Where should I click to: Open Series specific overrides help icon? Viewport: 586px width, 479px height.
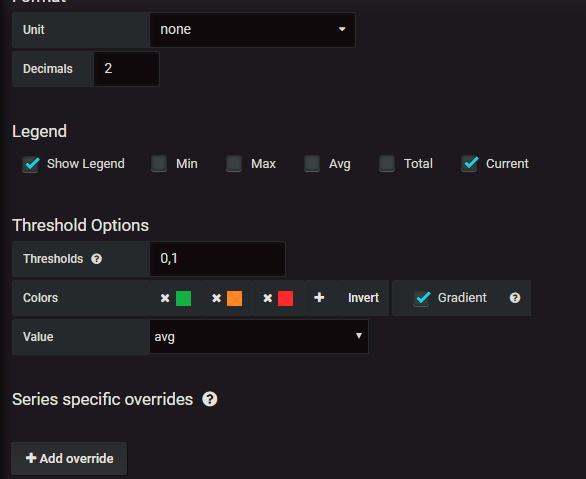pyautogui.click(x=210, y=399)
